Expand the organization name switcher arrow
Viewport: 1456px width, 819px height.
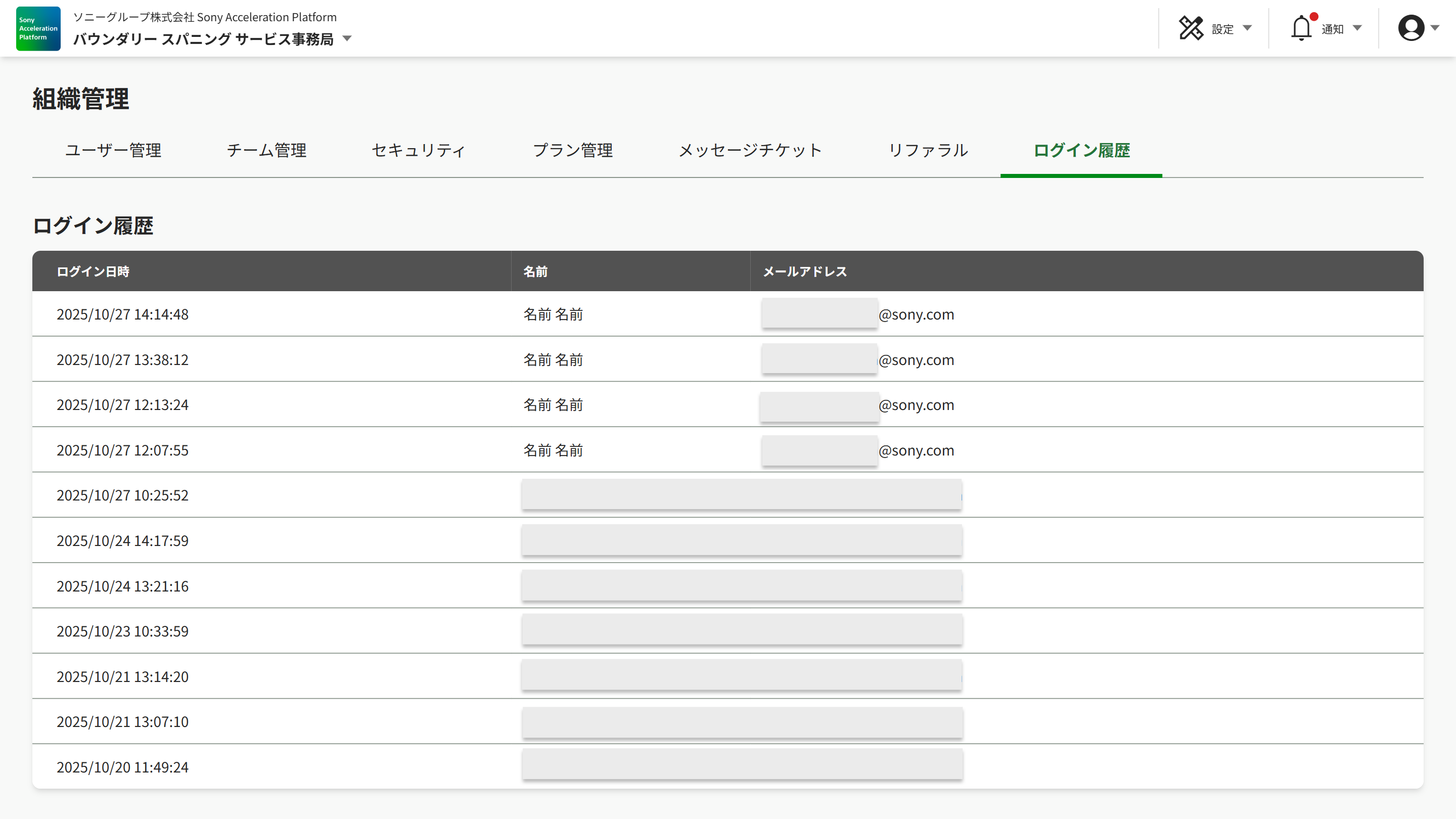click(347, 39)
